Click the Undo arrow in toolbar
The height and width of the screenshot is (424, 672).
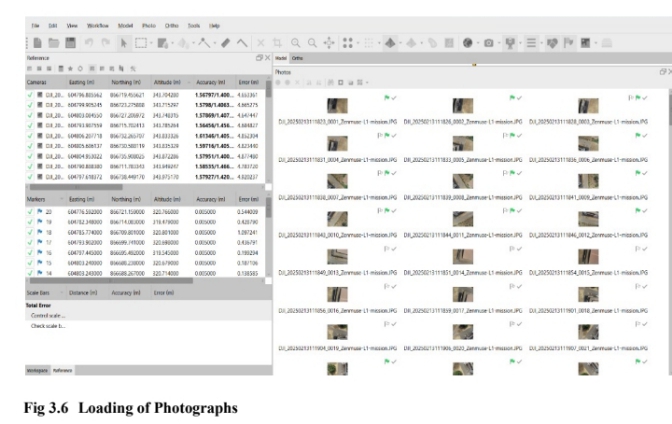(90, 44)
